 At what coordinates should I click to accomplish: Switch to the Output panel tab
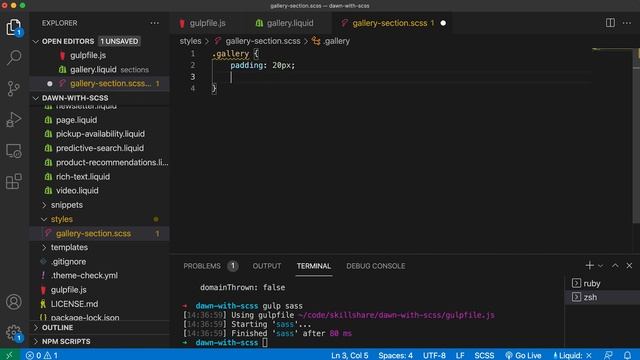[267, 266]
